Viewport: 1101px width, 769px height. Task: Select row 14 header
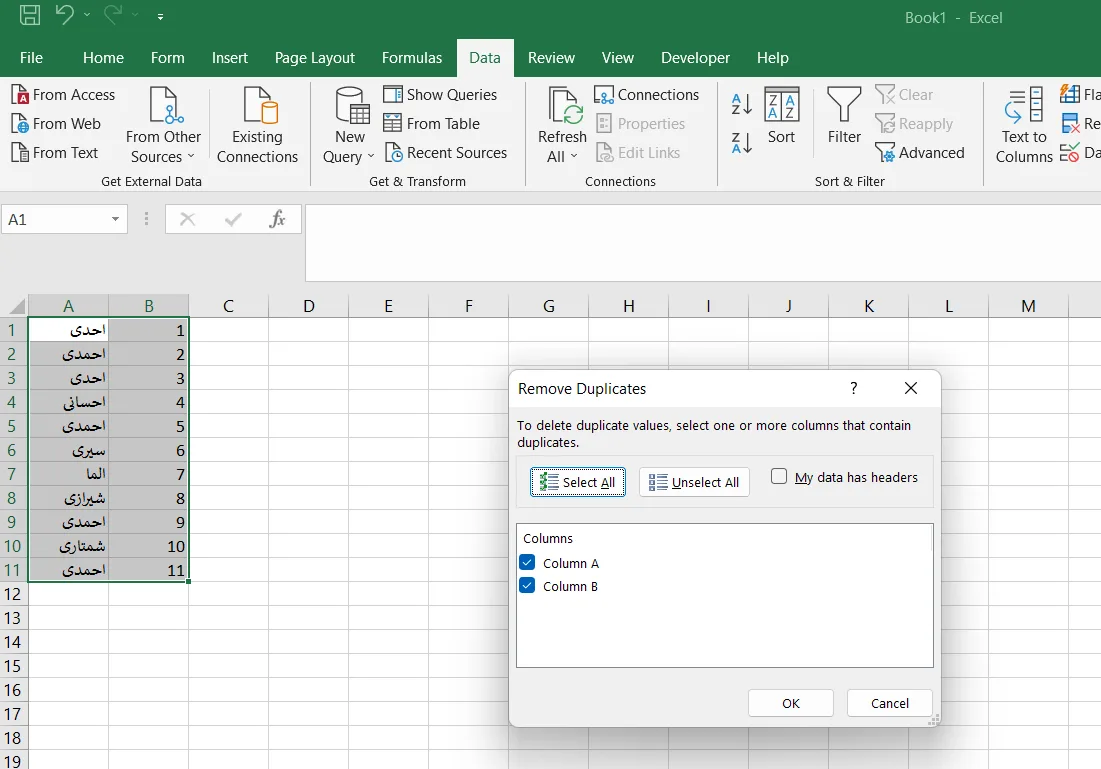pos(13,642)
